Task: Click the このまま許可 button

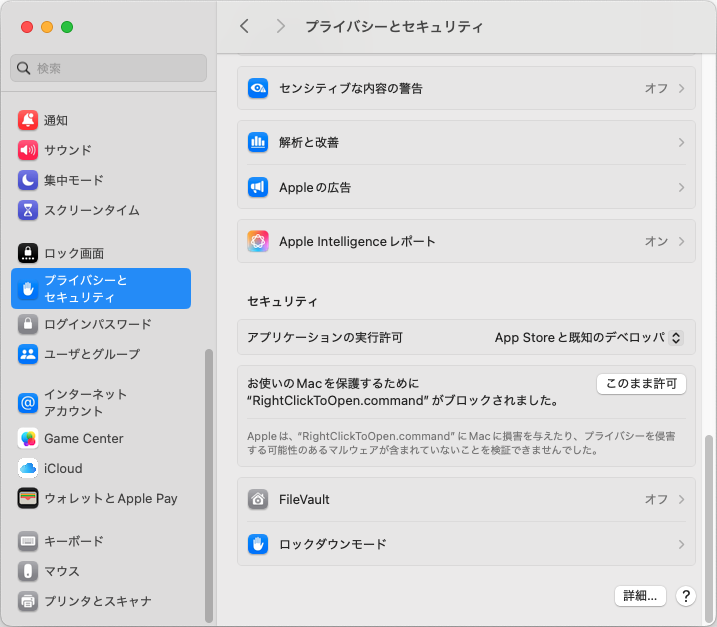Action: point(641,384)
